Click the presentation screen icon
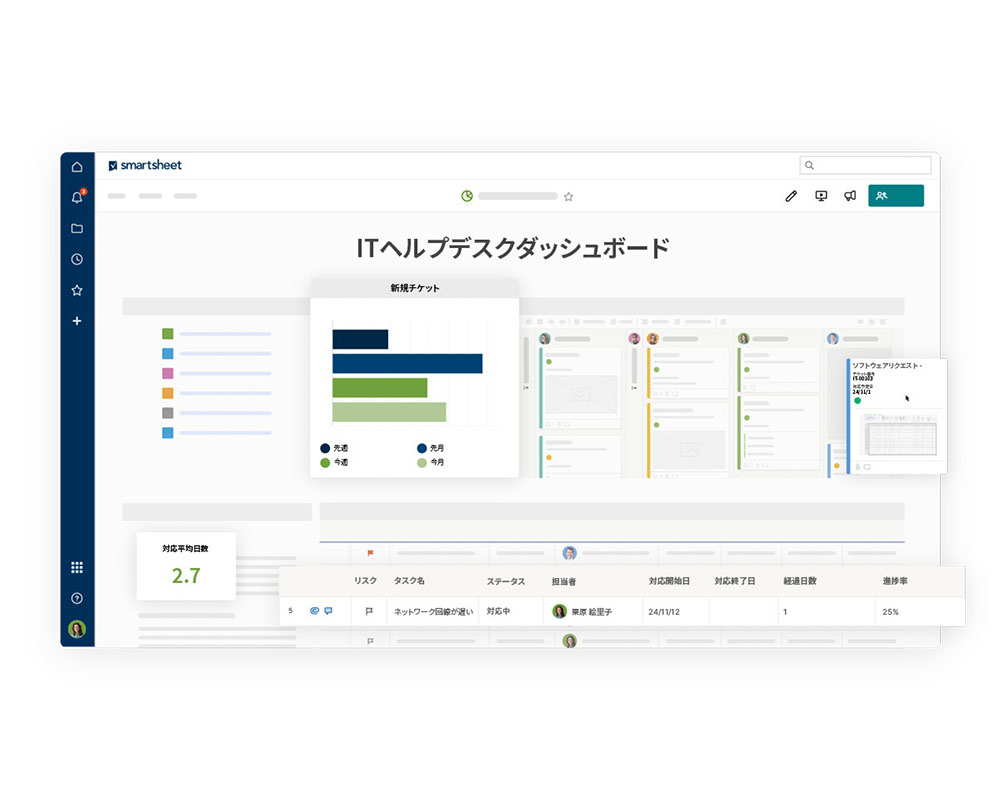Image resolution: width=1000 pixels, height=801 pixels. coord(821,196)
